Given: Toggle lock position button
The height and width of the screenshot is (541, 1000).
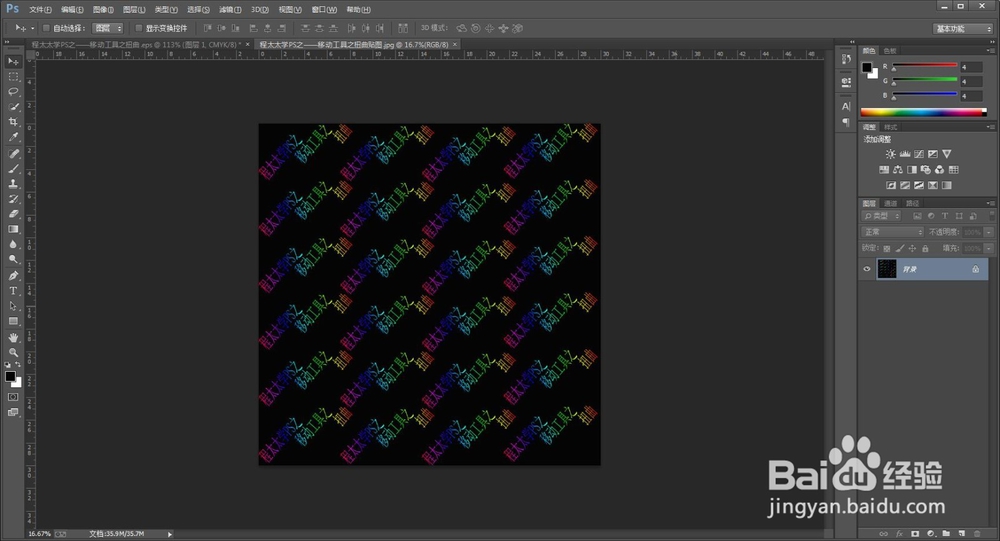Looking at the screenshot, I should 912,248.
